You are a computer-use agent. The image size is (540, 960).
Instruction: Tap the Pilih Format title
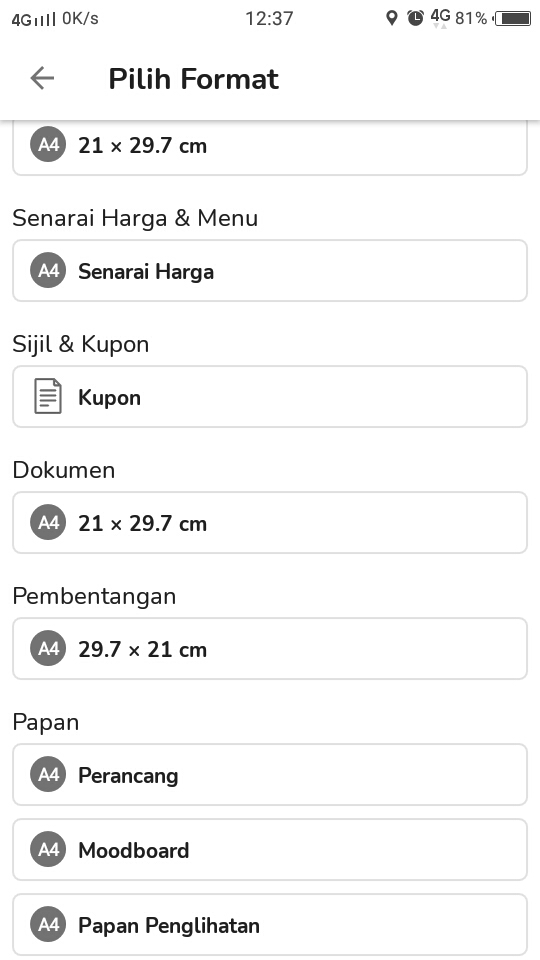coord(193,79)
